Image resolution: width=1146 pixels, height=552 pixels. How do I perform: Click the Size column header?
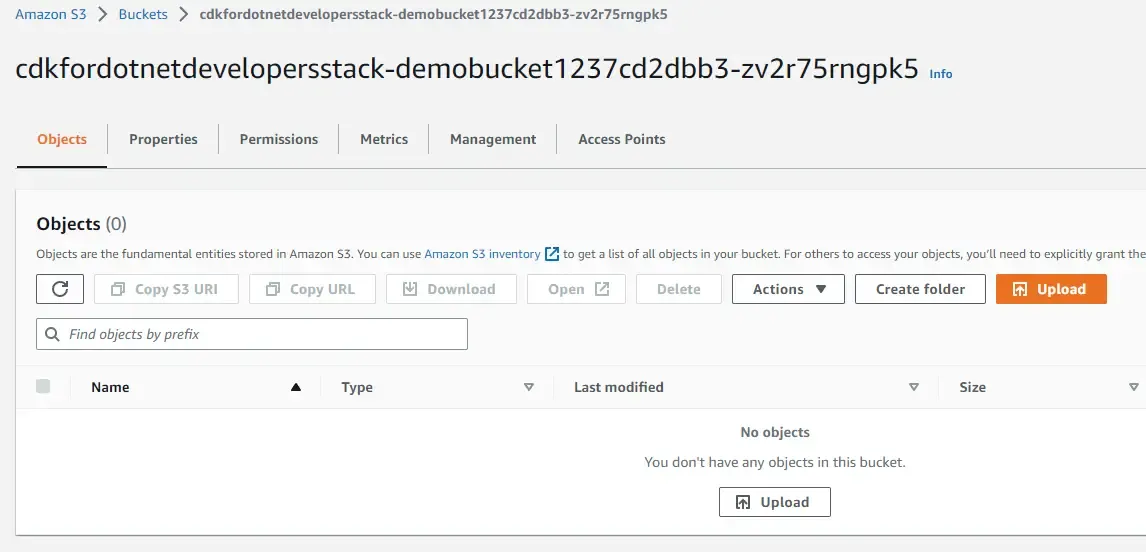click(972, 387)
